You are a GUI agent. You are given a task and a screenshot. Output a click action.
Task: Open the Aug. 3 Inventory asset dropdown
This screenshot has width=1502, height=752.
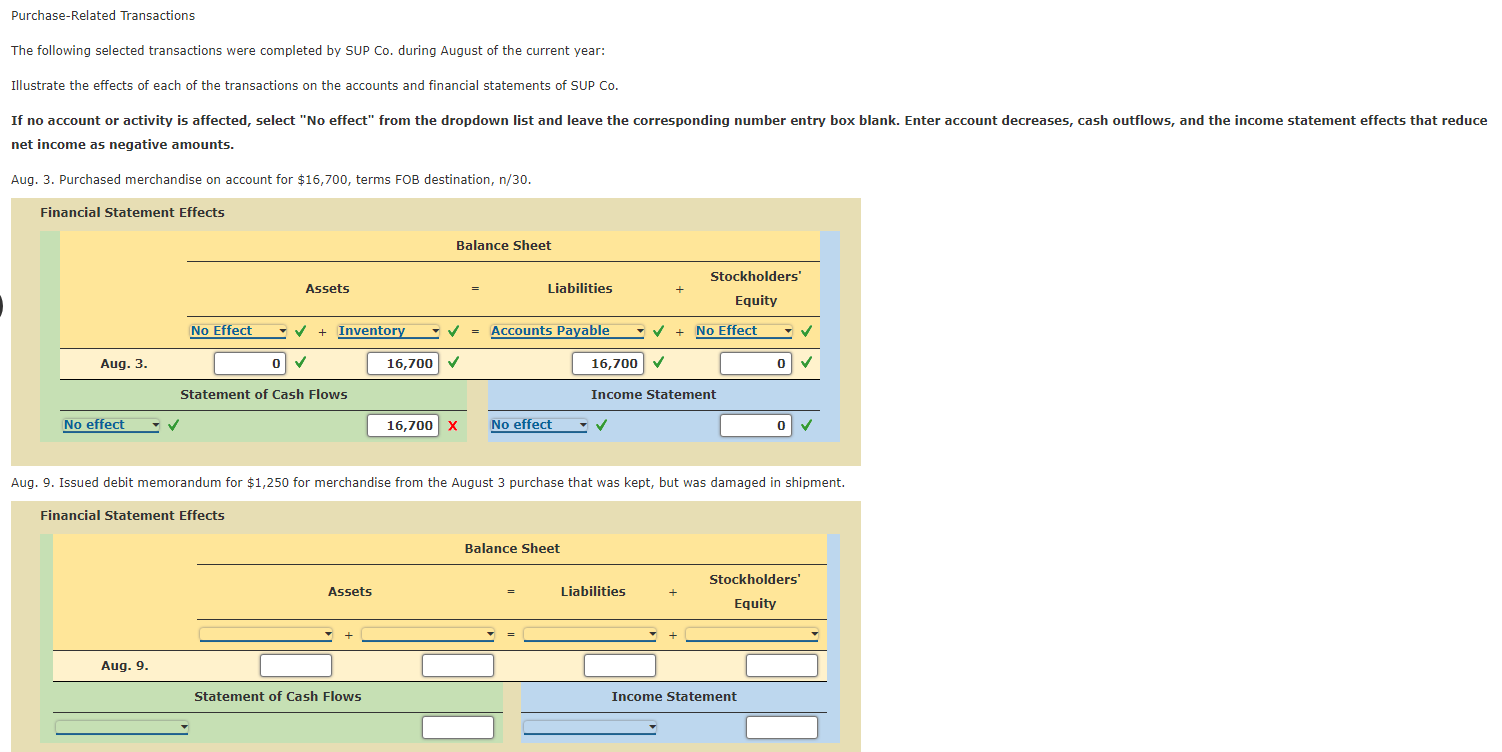point(389,331)
